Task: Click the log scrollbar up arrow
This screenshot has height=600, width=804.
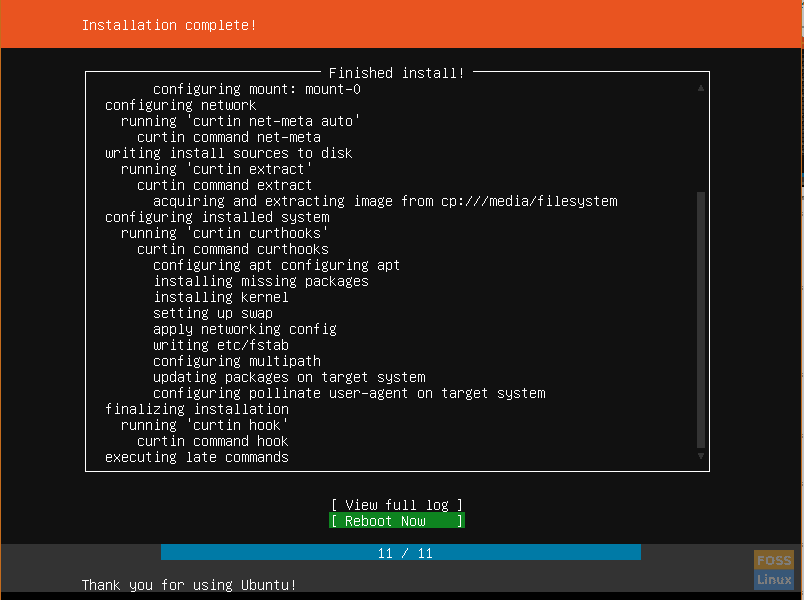Action: point(700,88)
